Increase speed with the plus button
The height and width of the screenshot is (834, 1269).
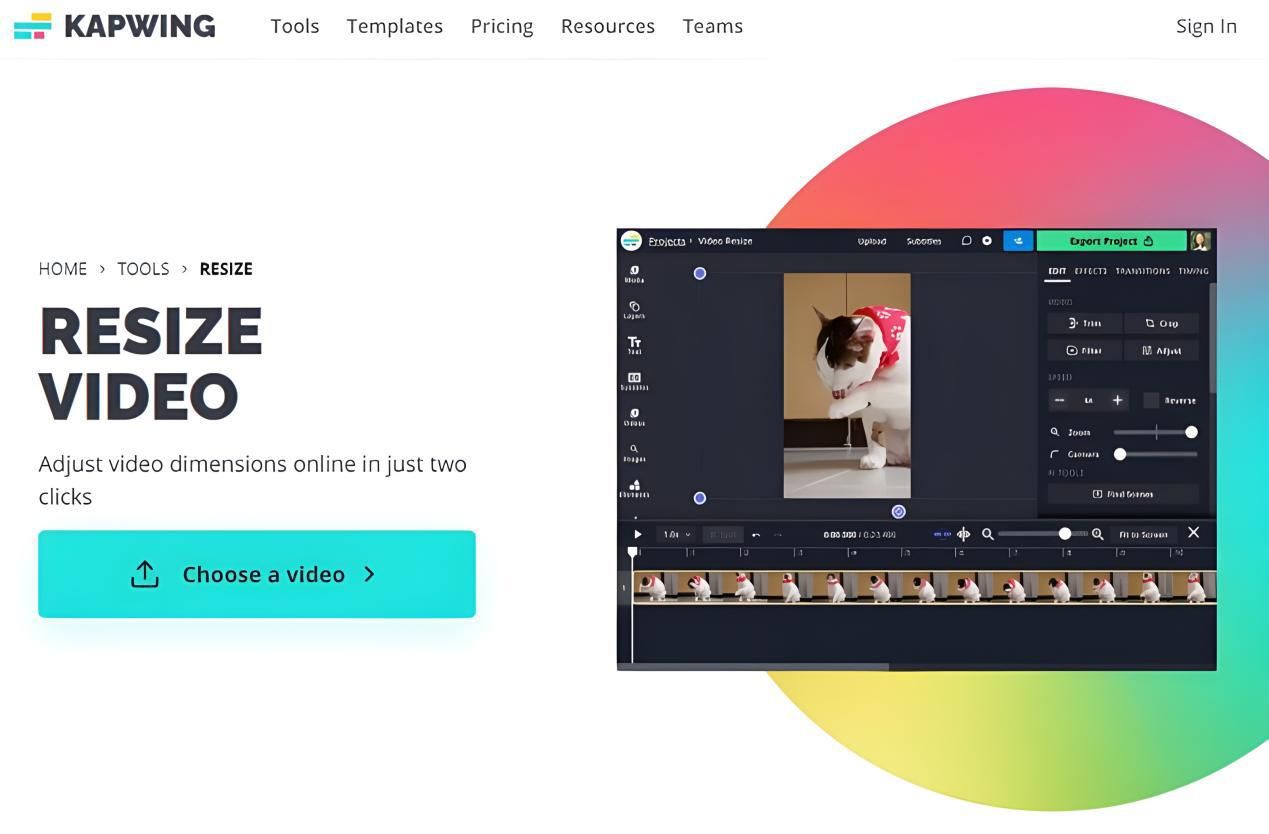[x=1118, y=400]
